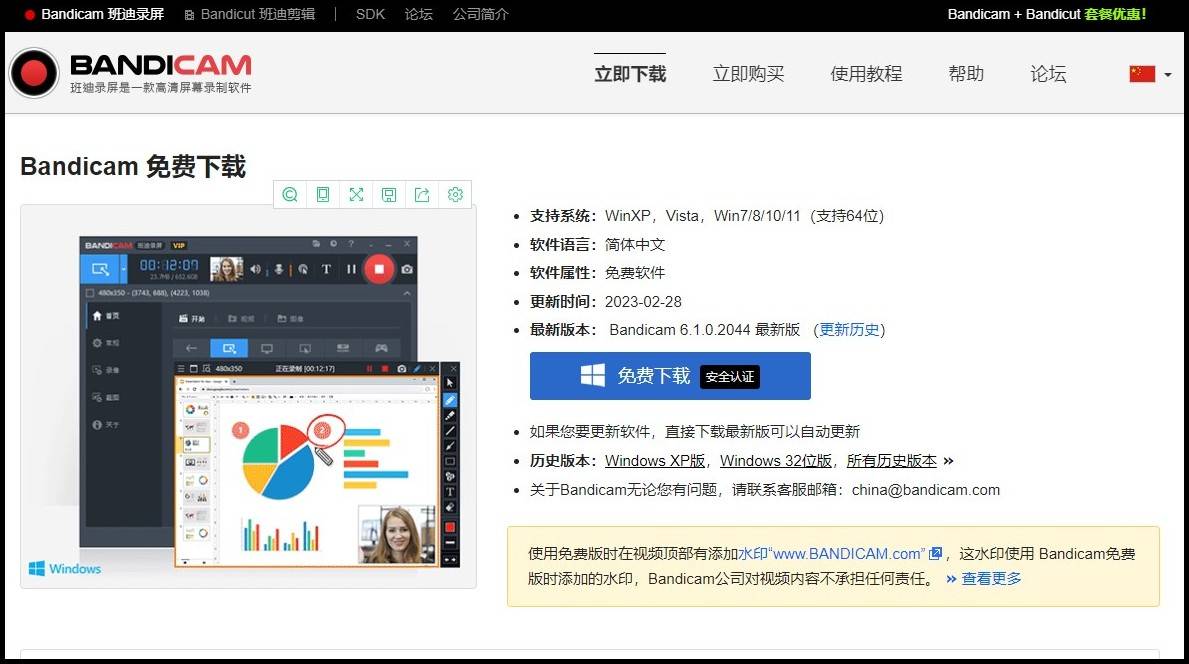Switch to the 立即购买 tab
Image resolution: width=1189 pixels, height=664 pixels.
click(748, 73)
